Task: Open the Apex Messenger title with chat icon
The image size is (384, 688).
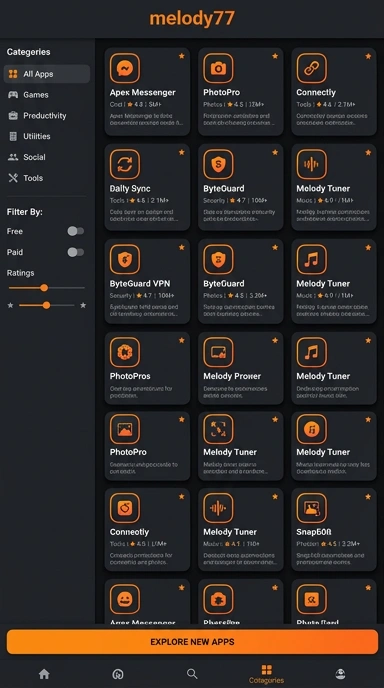Action: (143, 93)
